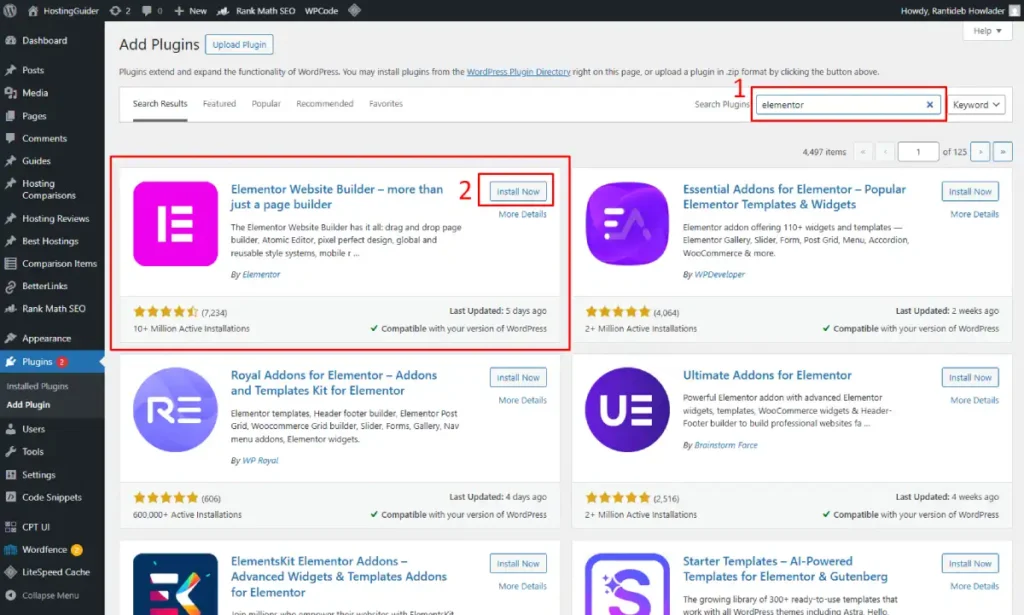Open Rank Math SEO in admin bar
The image size is (1024, 615).
click(256, 10)
